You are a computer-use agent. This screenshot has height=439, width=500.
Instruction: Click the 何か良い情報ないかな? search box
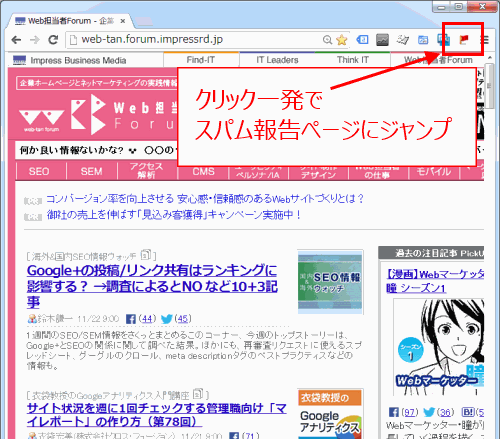pos(97,150)
